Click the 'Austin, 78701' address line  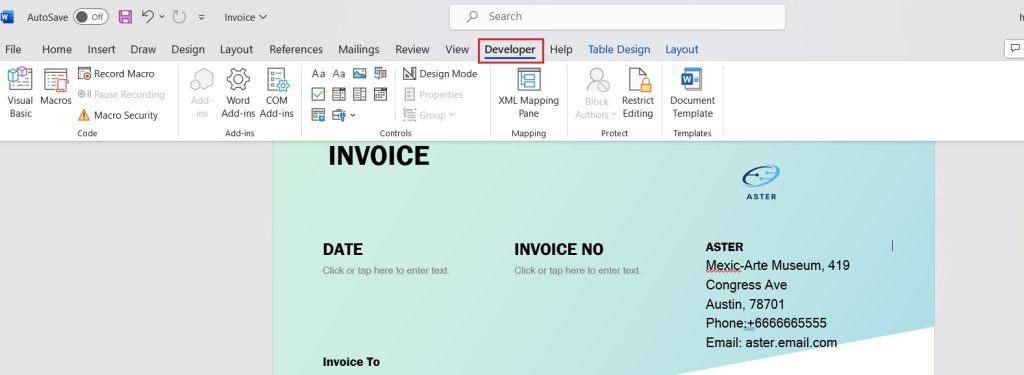pyautogui.click(x=745, y=304)
